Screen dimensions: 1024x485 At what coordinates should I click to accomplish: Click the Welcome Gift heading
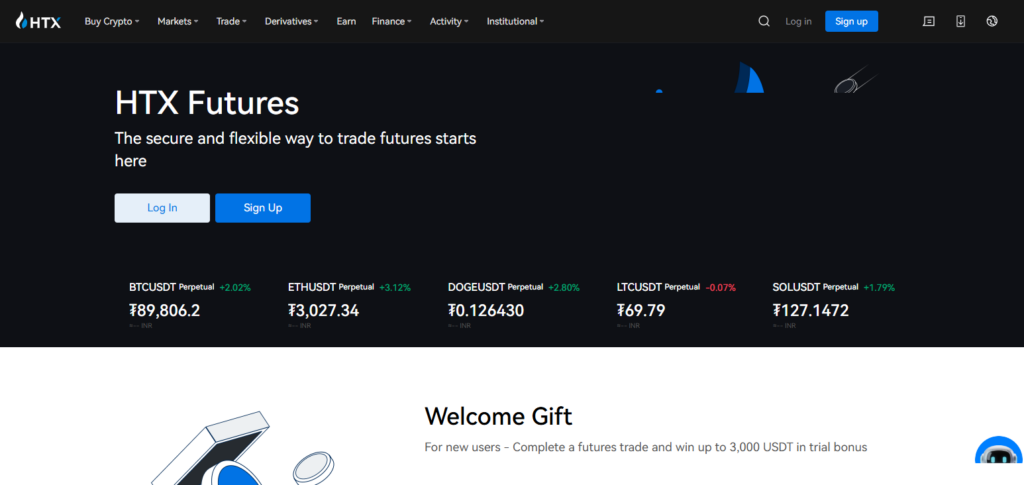pyautogui.click(x=498, y=416)
